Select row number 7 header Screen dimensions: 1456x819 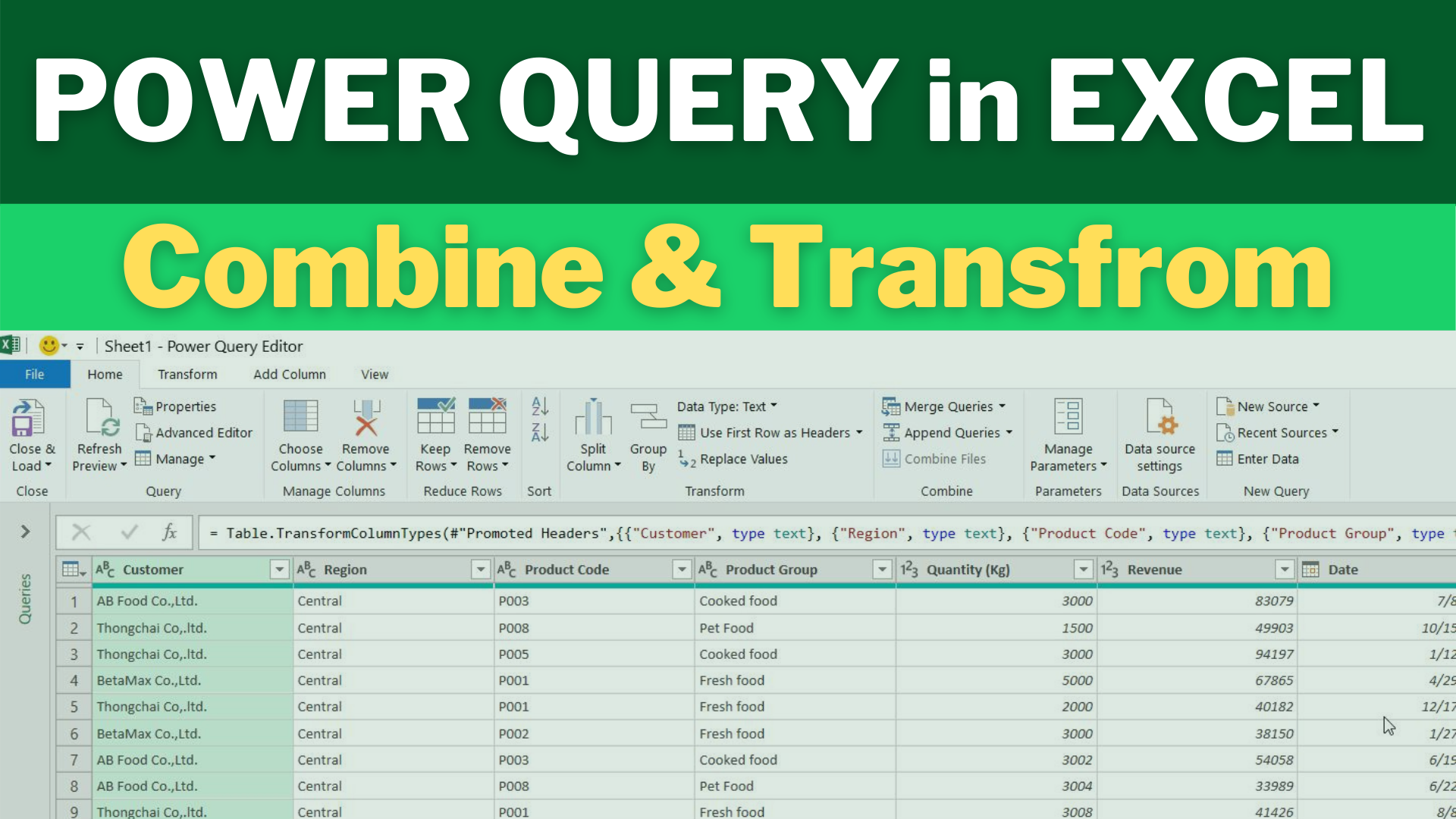click(74, 760)
